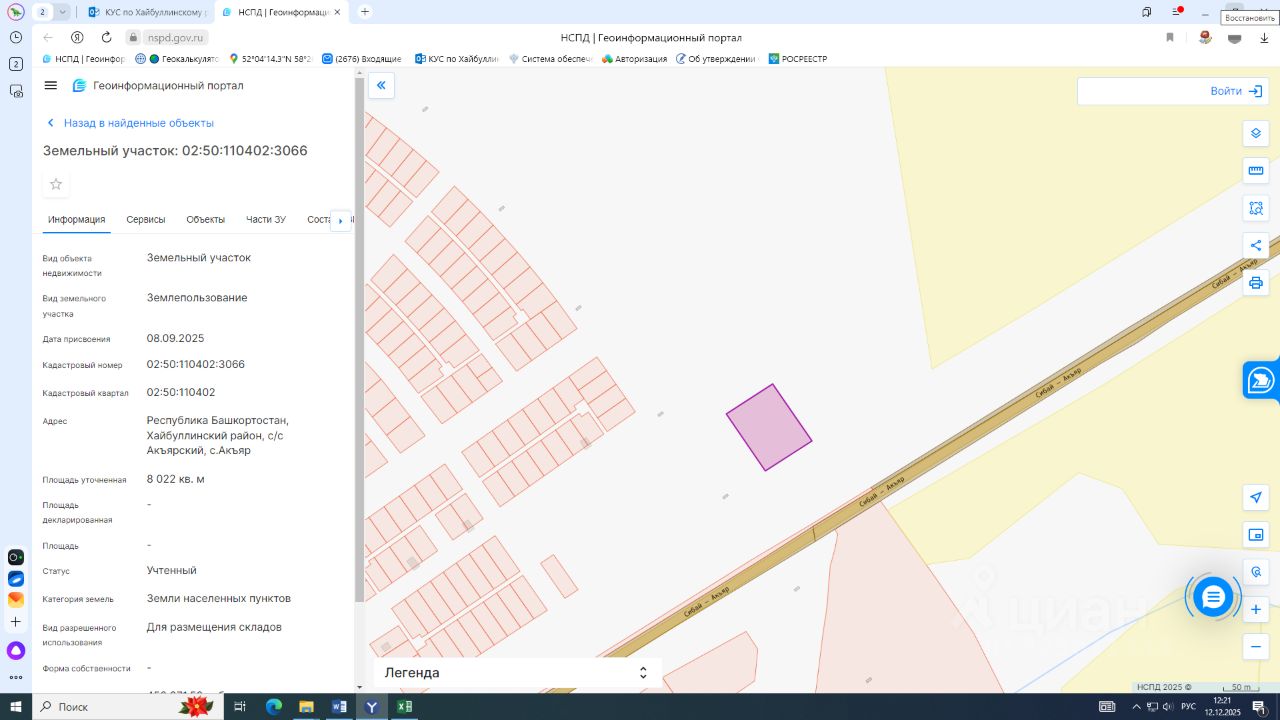The image size is (1280, 720).
Task: Click the assignment date 08.09.2025
Action: (x=175, y=338)
